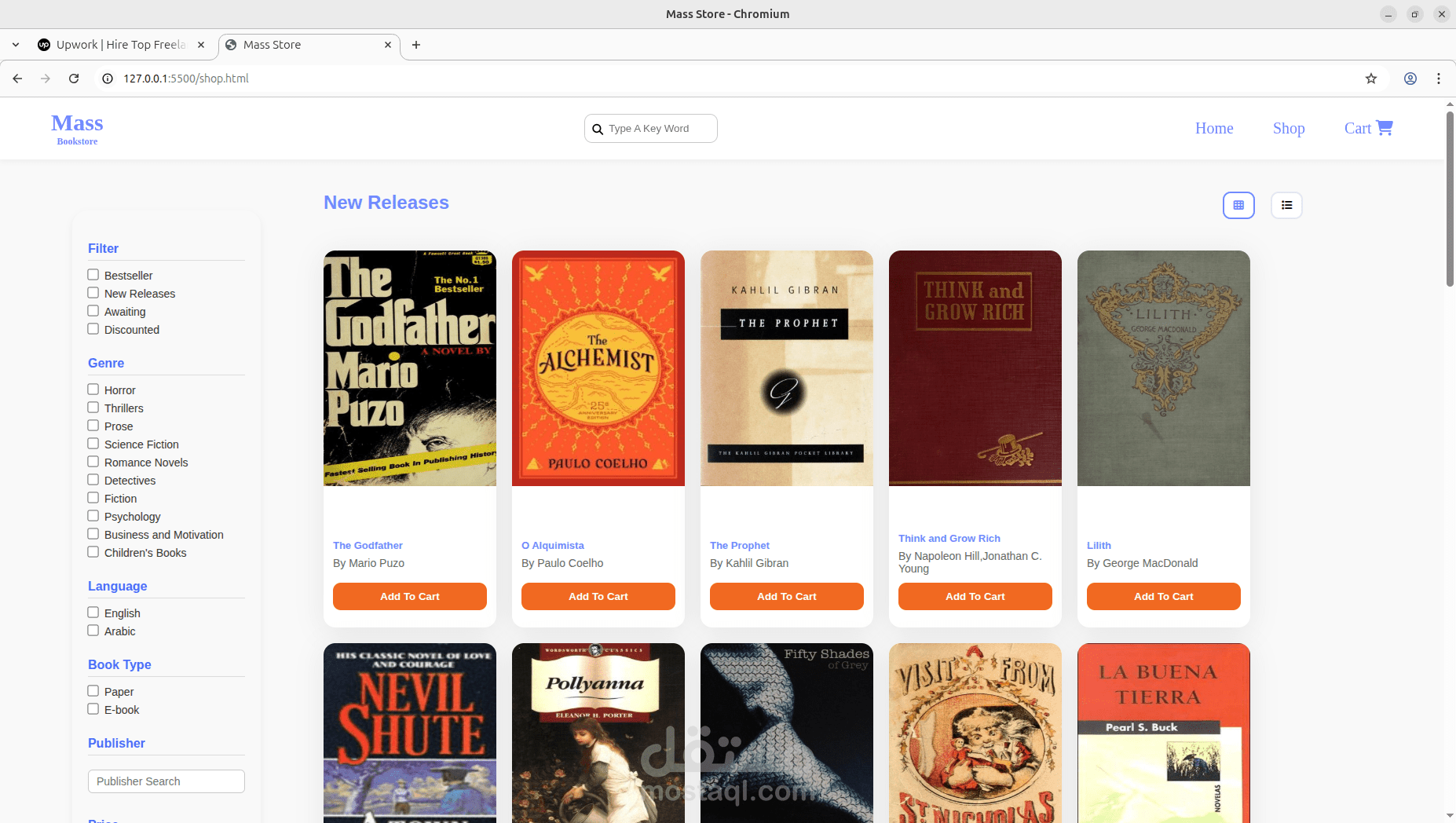This screenshot has height=823, width=1456.
Task: Toggle the Fiction genre checkbox
Action: 93,498
